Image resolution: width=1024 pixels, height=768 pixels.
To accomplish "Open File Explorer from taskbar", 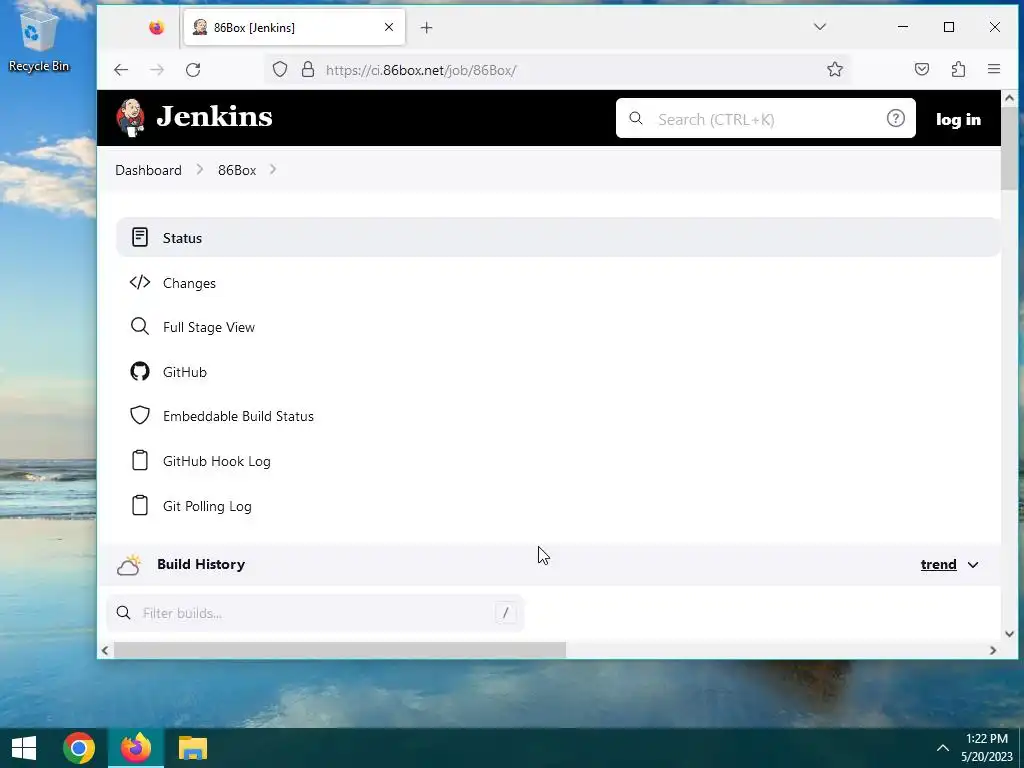I will point(193,748).
